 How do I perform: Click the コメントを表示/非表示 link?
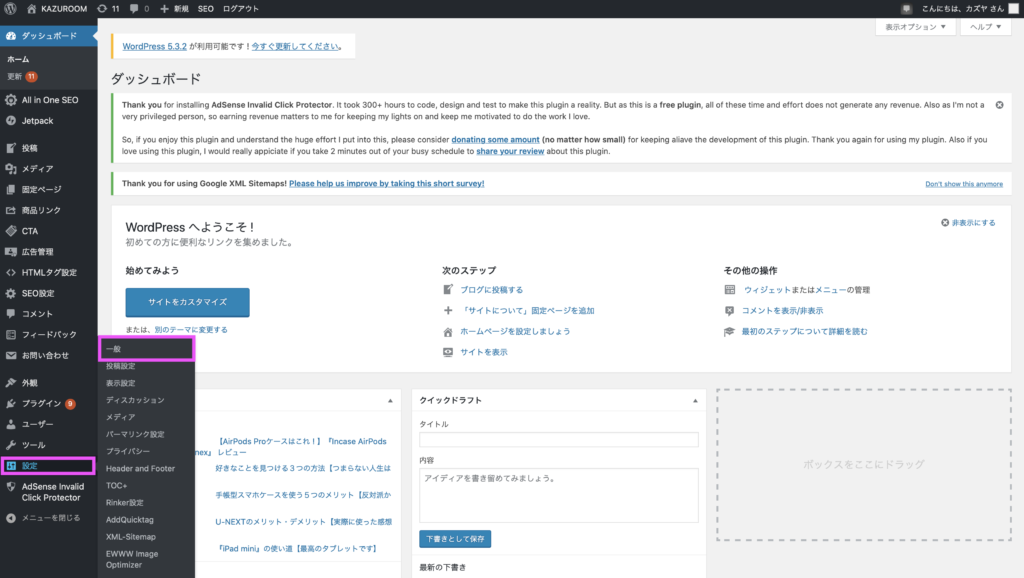point(782,311)
